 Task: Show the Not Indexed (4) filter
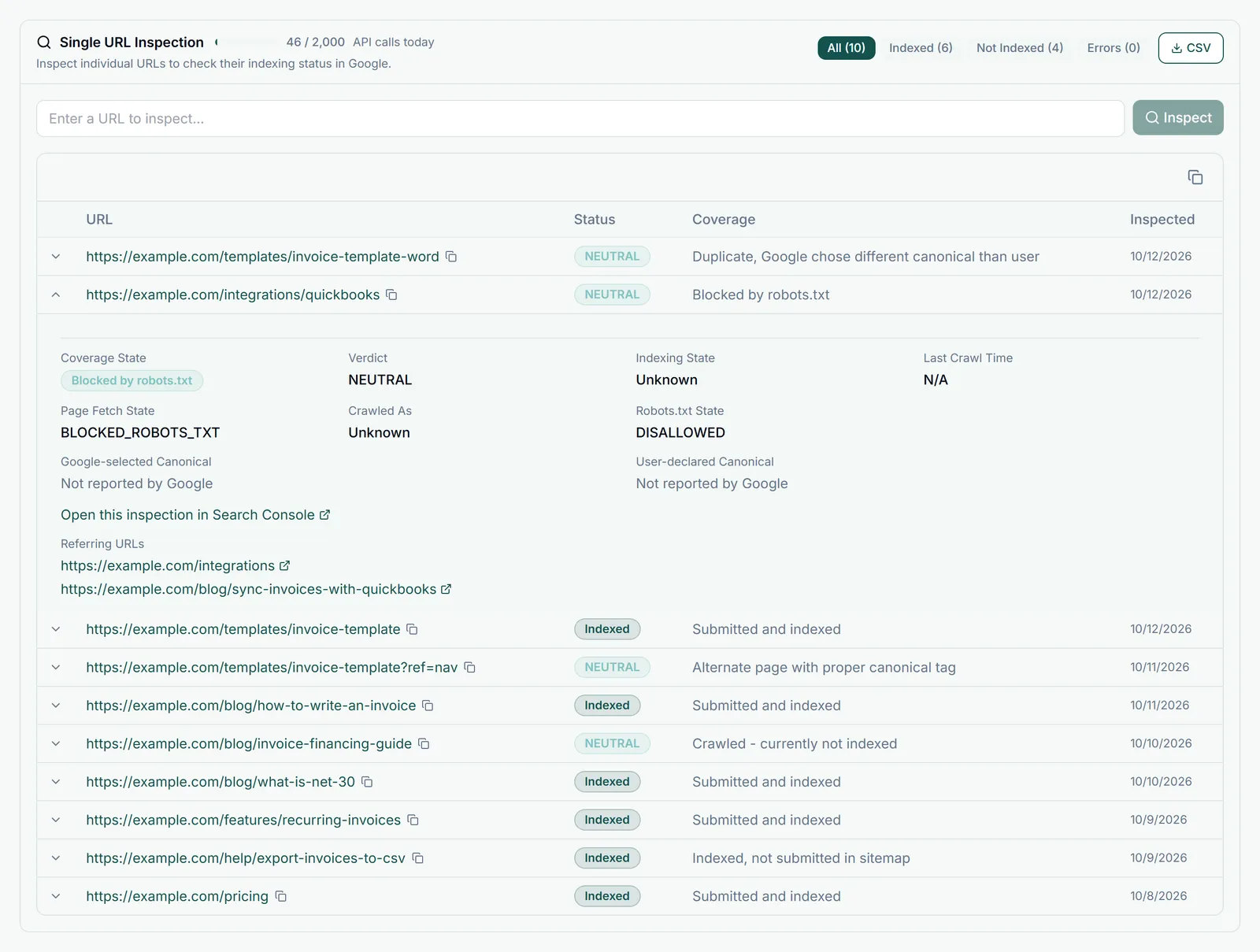point(1020,48)
